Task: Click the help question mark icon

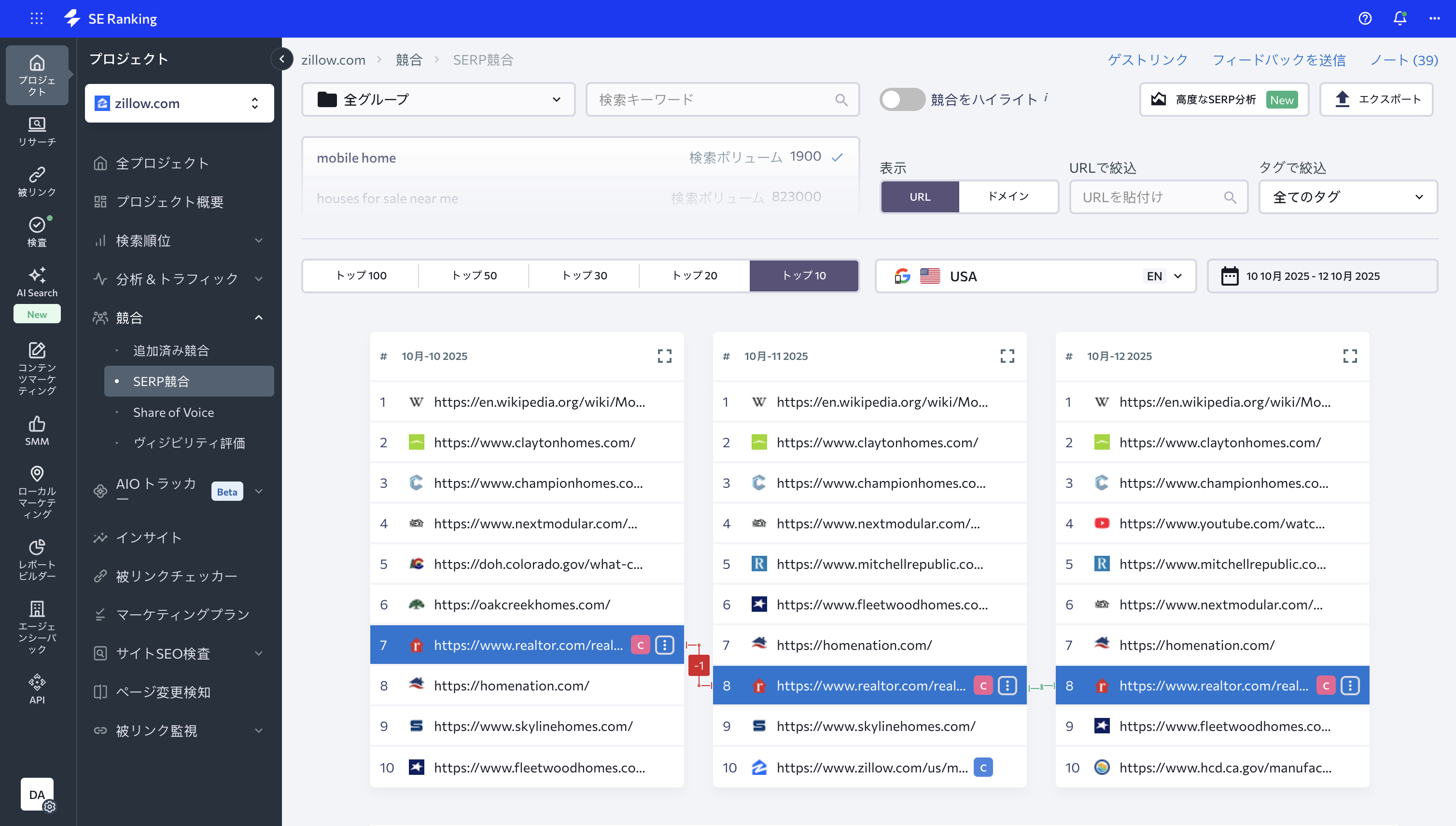Action: tap(1365, 18)
